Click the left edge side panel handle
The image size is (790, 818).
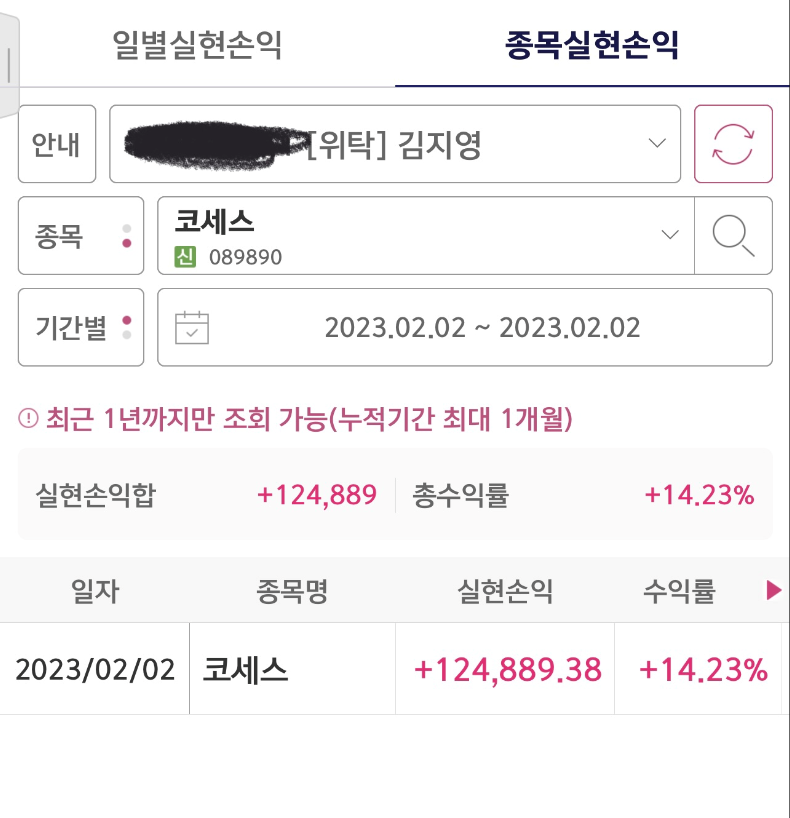click(x=9, y=65)
